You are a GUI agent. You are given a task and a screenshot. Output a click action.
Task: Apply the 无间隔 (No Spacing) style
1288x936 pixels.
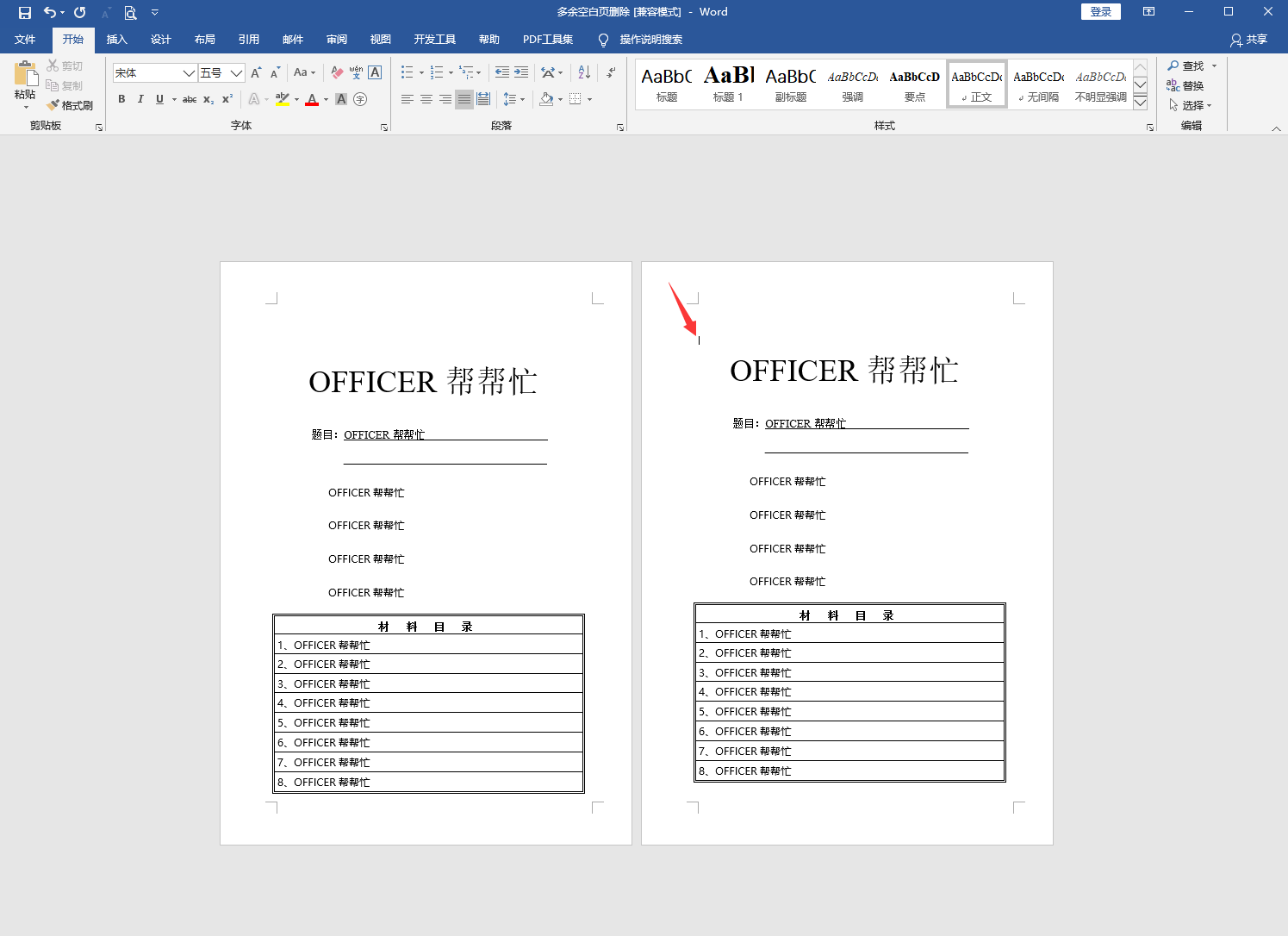[1038, 84]
